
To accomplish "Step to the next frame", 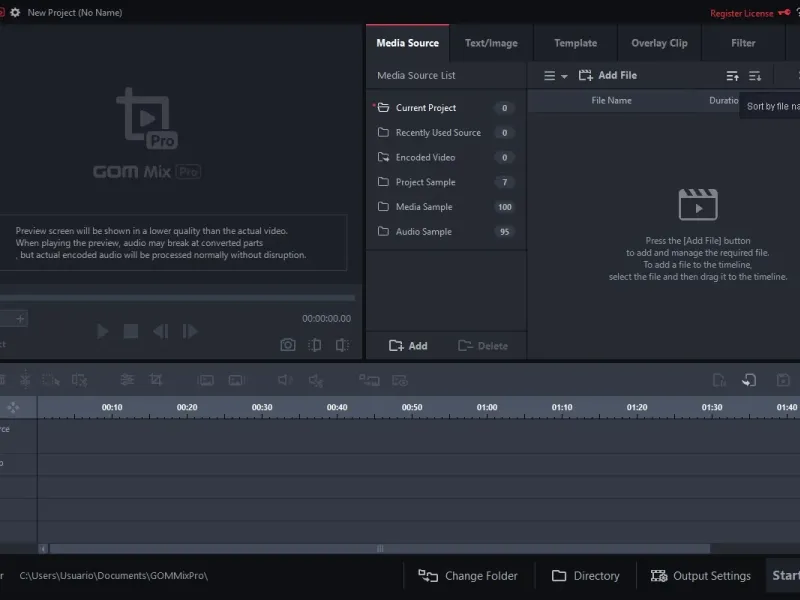I will point(190,331).
